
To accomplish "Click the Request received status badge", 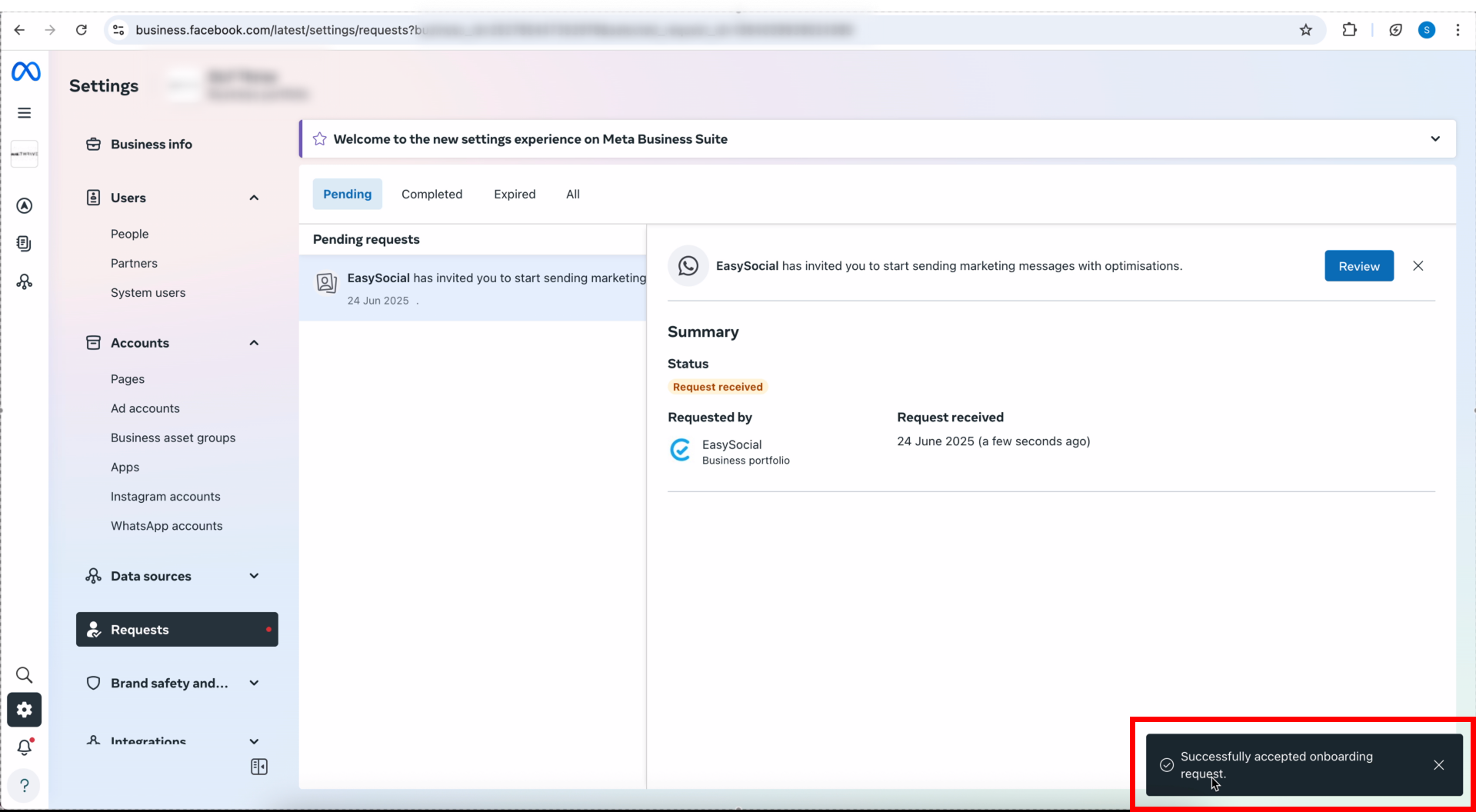I will (x=718, y=387).
